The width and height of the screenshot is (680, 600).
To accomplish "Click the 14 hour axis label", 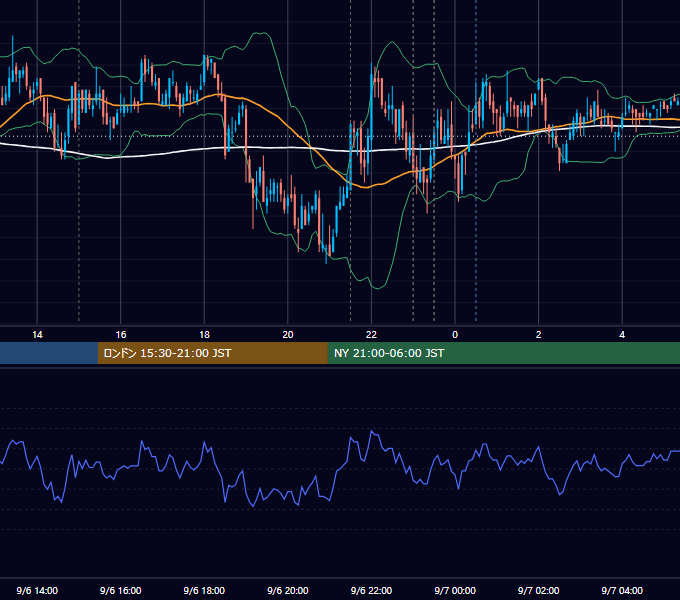I will [x=37, y=335].
